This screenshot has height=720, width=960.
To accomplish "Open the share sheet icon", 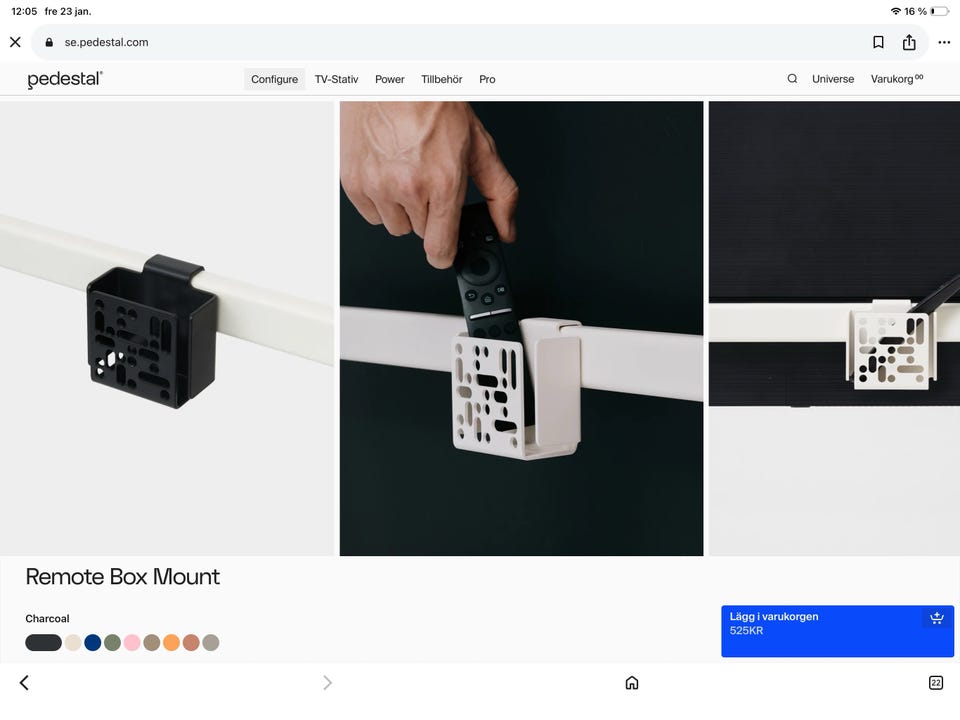I will click(909, 42).
